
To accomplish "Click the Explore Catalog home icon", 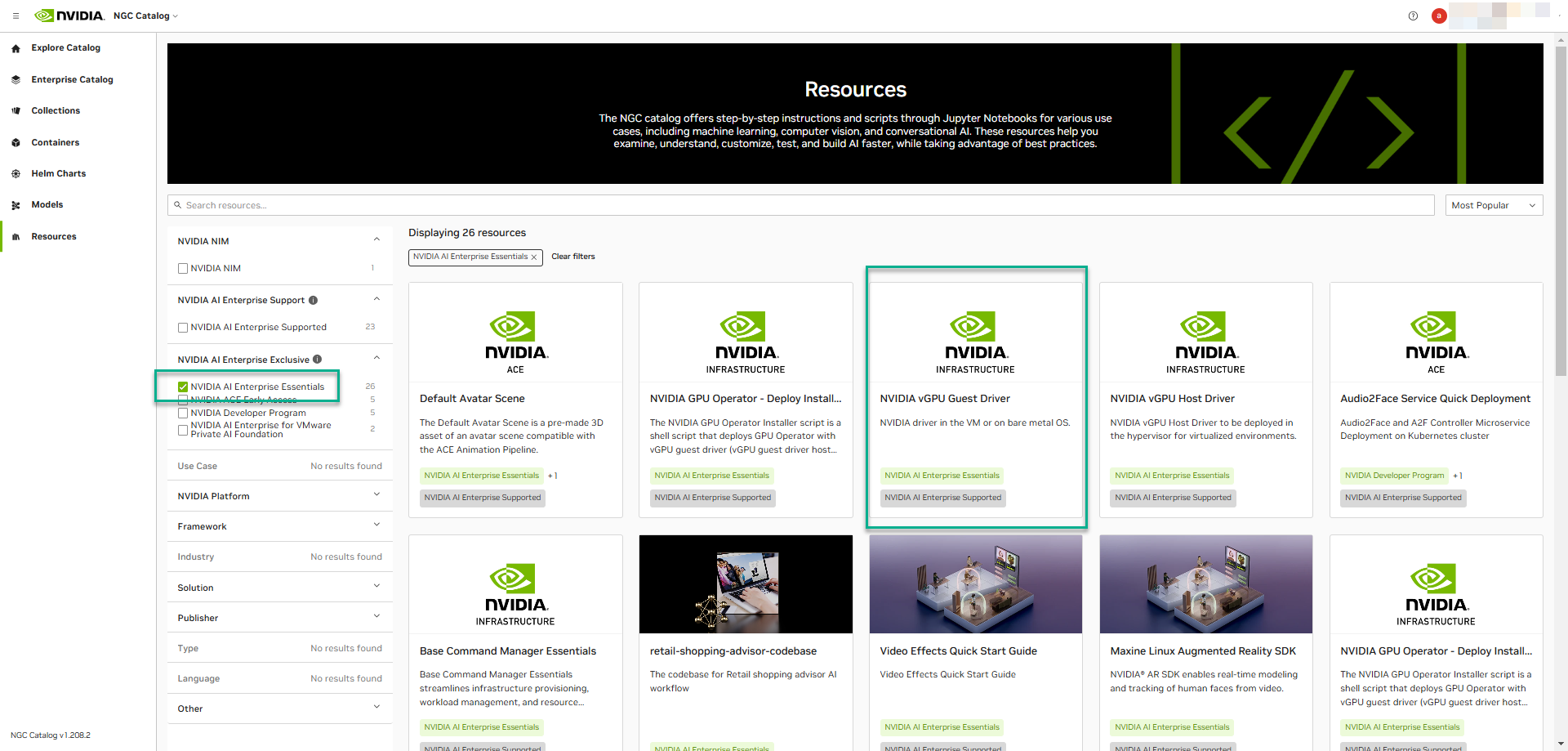I will (x=16, y=48).
